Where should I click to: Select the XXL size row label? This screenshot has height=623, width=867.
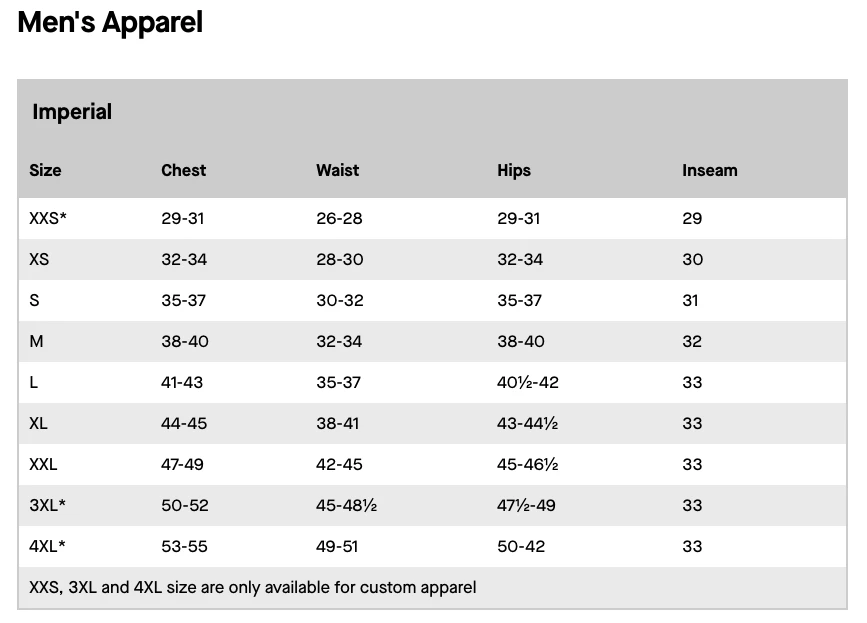pos(43,464)
